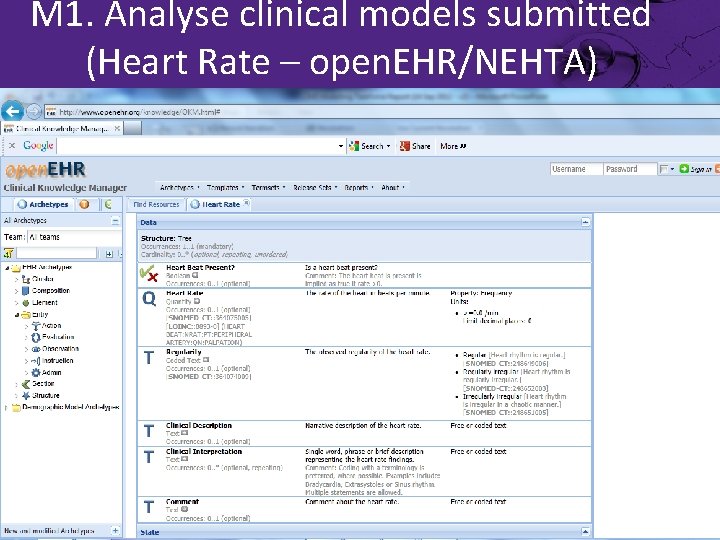Select the Archetypes side panel tab

click(x=43, y=204)
